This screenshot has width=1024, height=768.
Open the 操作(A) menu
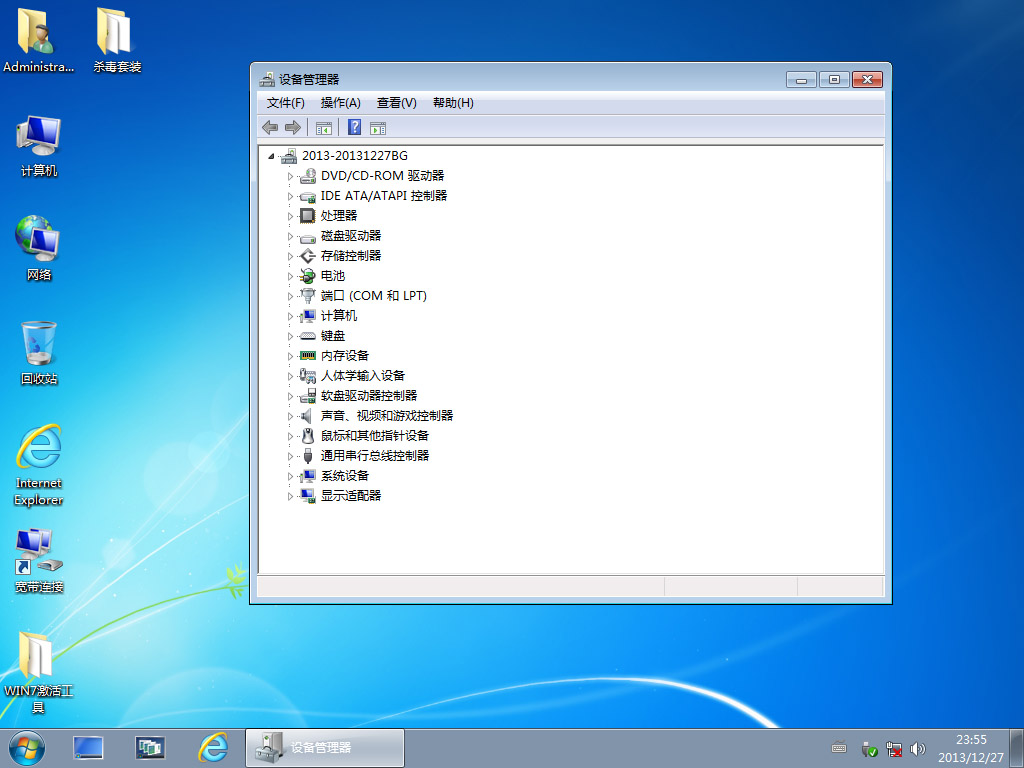pos(340,103)
